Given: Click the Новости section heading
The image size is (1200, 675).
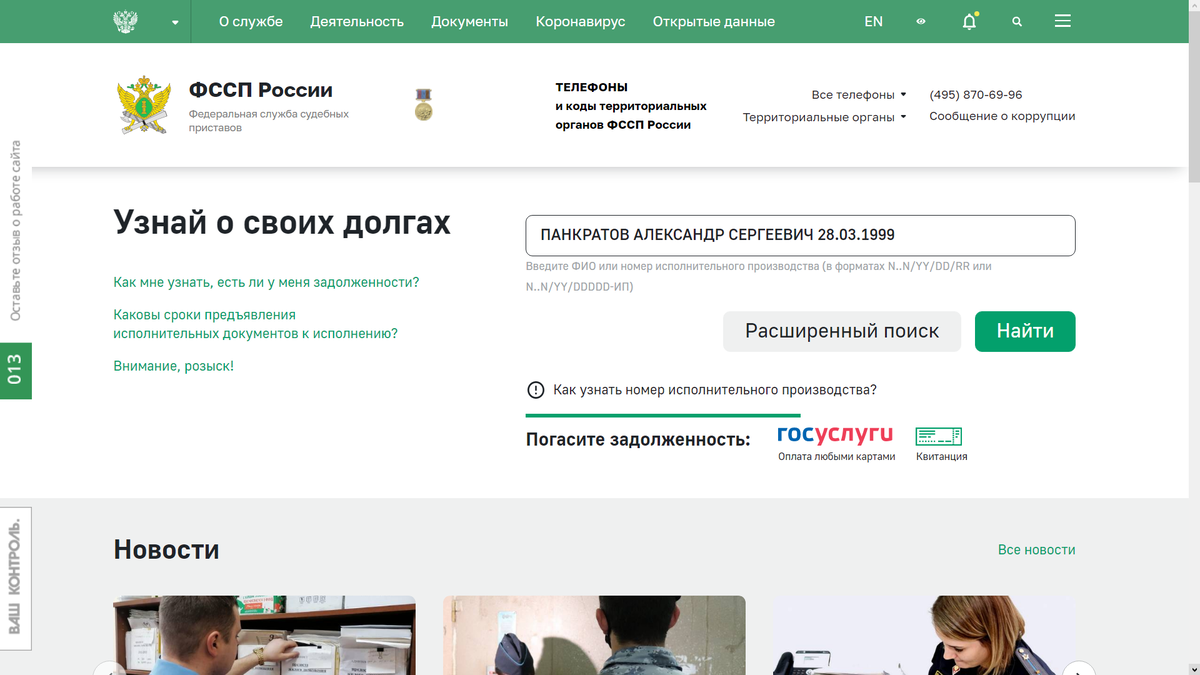Looking at the screenshot, I should [166, 549].
